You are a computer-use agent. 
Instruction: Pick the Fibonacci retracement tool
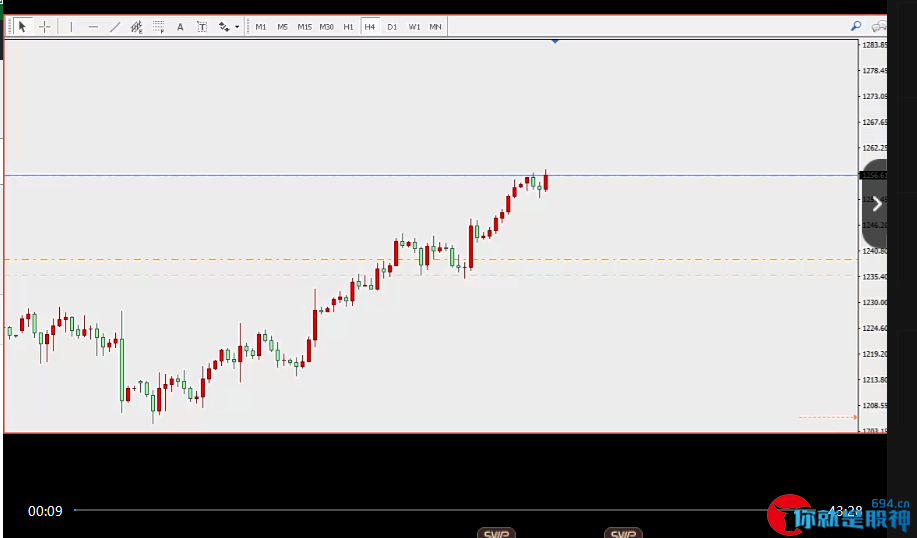click(158, 26)
